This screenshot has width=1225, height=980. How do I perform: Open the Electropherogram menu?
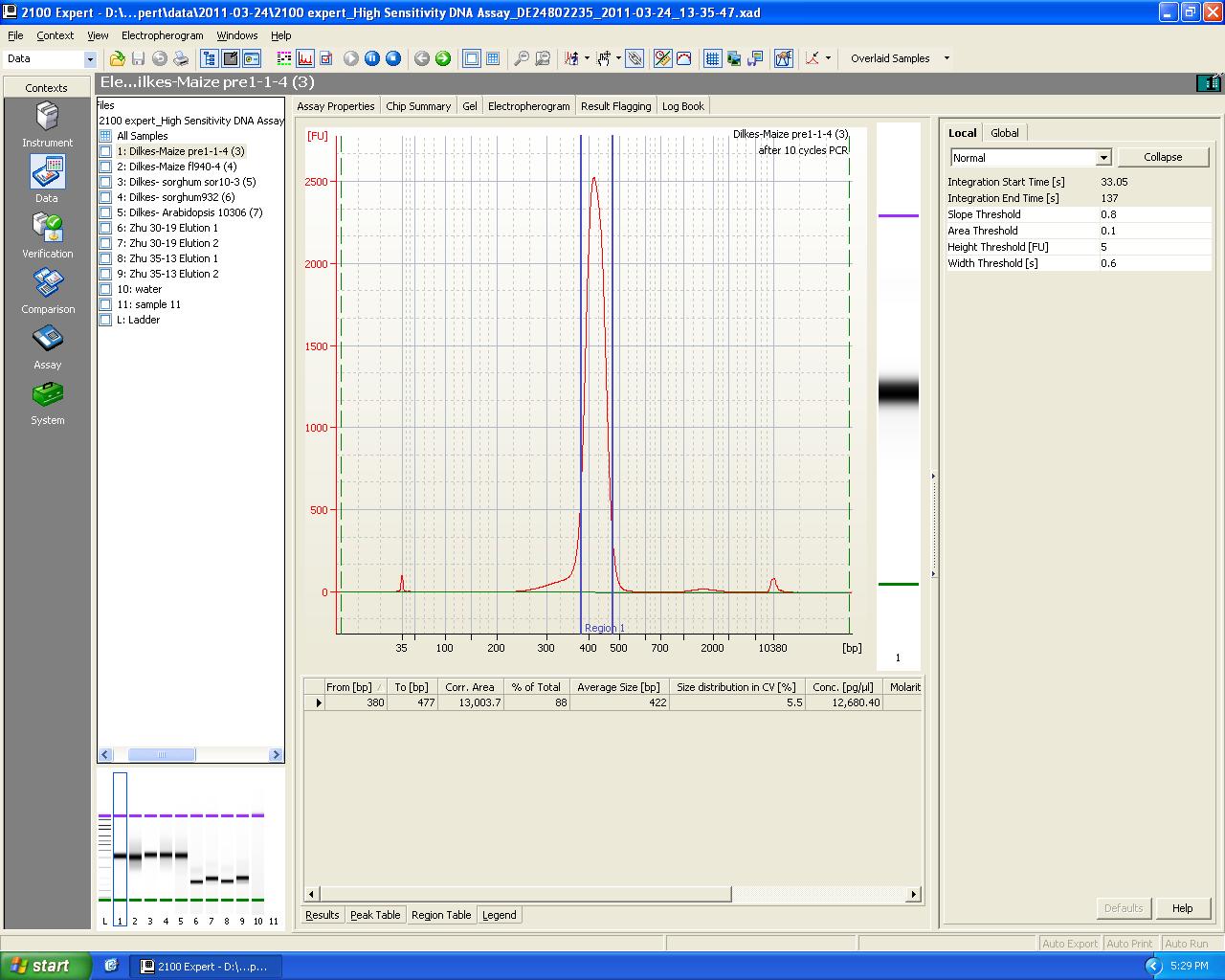(x=162, y=35)
